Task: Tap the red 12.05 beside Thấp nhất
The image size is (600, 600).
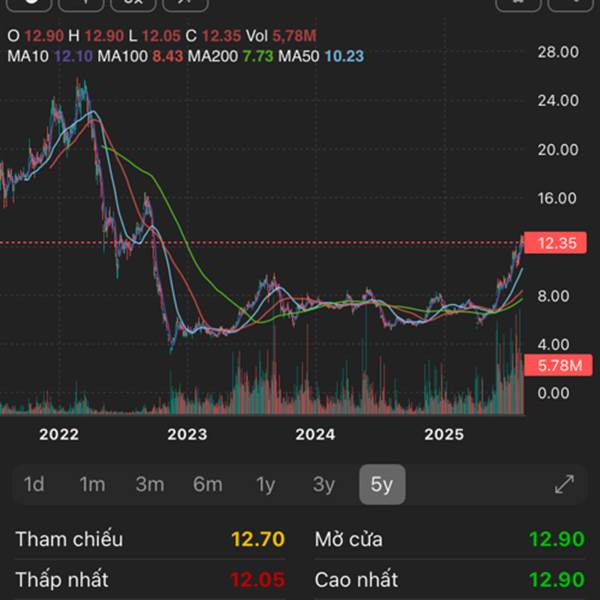Action: click(x=258, y=580)
